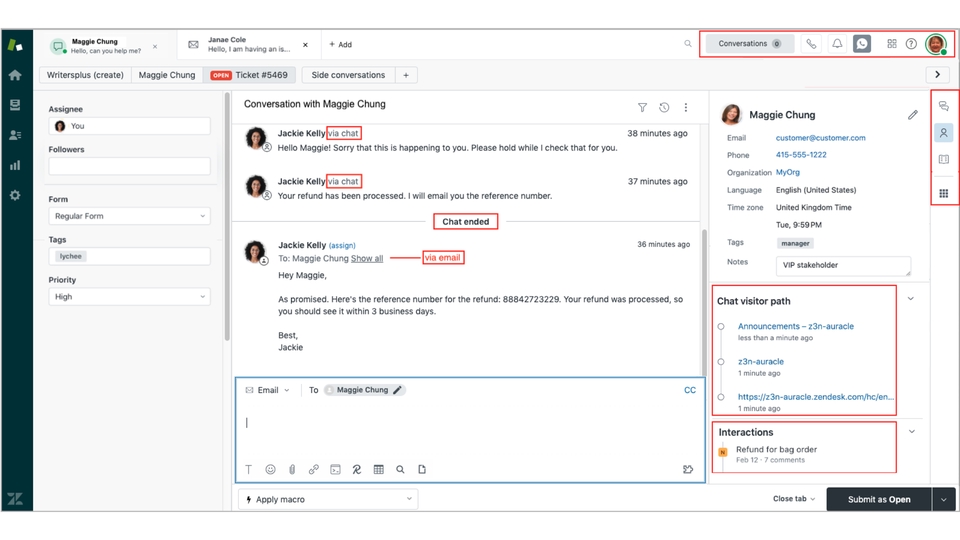
Task: Click the Notes field with VIP stakeholder
Action: click(843, 266)
